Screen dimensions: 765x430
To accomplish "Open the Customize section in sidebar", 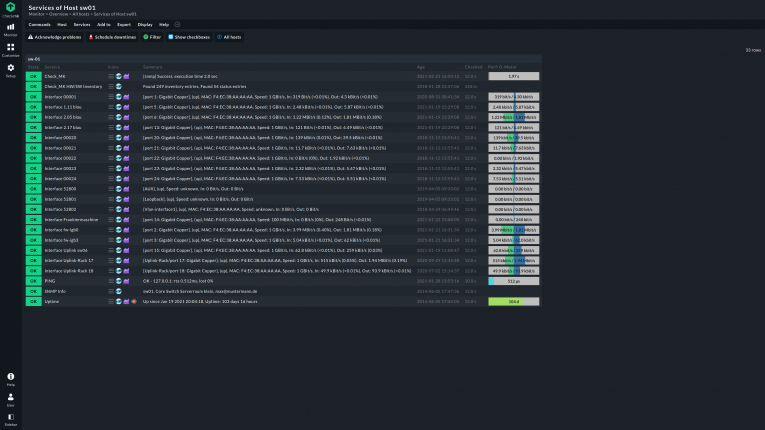I will point(10,50).
